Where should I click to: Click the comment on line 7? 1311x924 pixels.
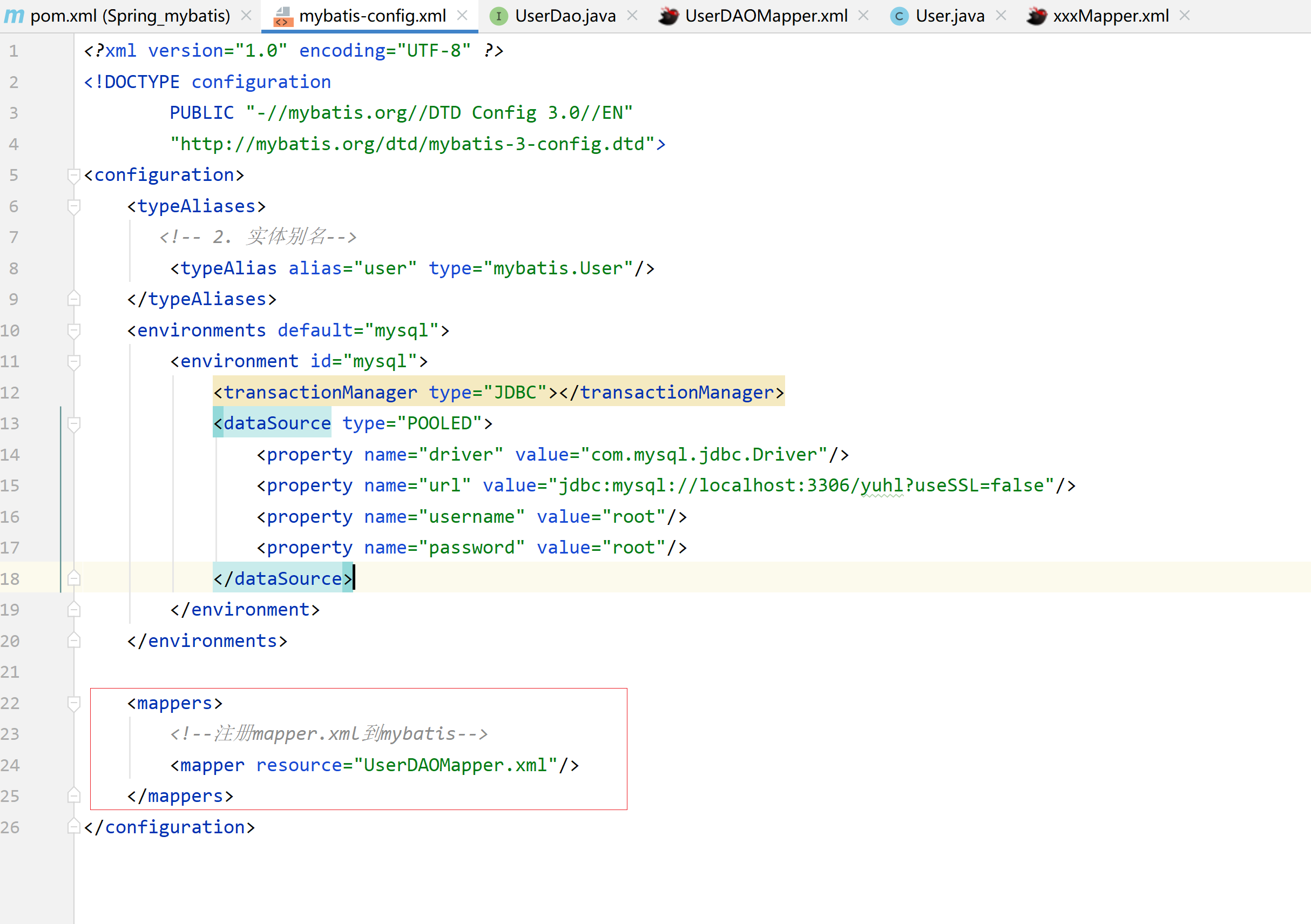[258, 237]
